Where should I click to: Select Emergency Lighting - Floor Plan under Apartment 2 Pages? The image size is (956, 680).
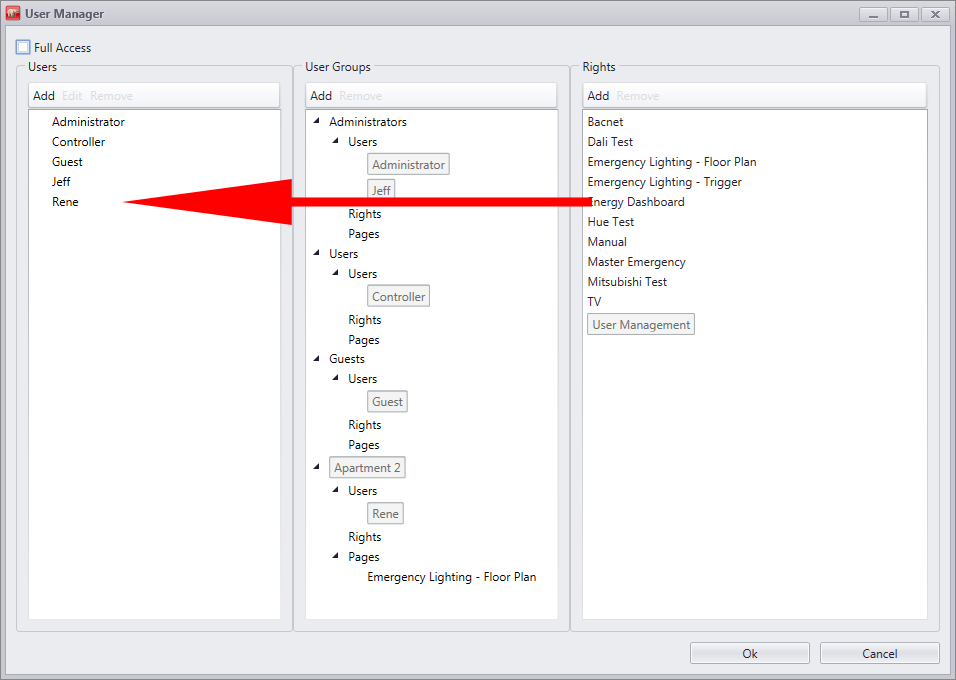[x=452, y=577]
